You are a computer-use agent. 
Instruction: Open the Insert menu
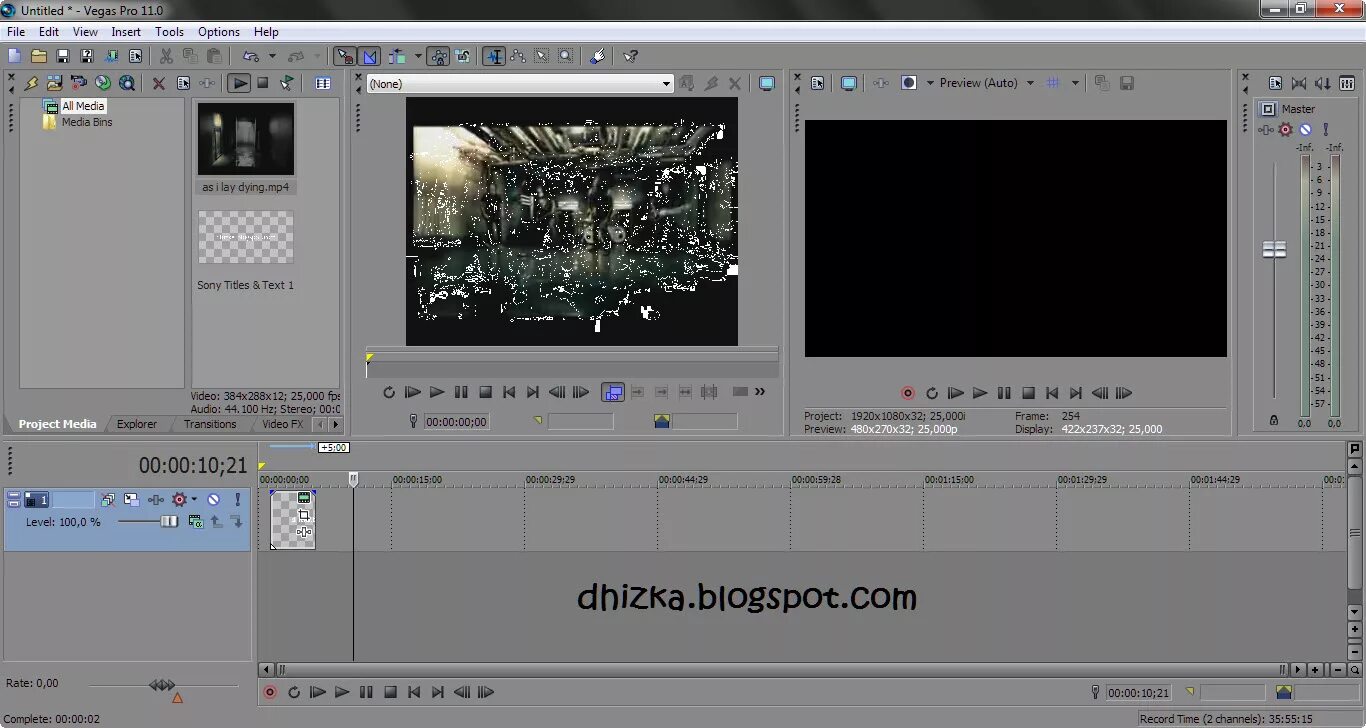(x=126, y=32)
